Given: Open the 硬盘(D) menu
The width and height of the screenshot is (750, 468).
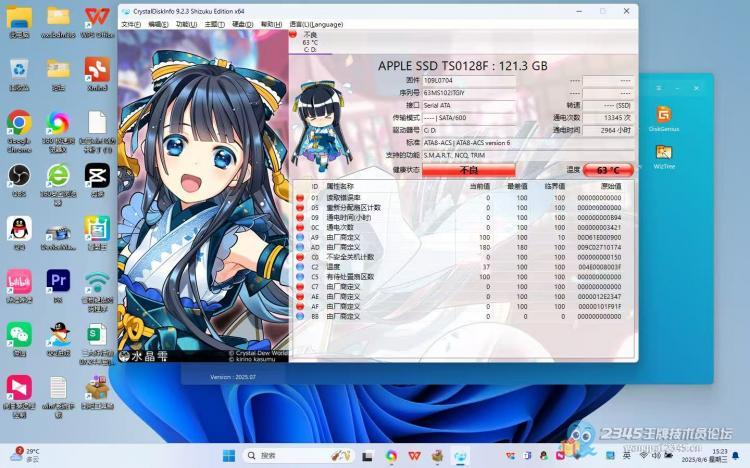Looking at the screenshot, I should point(243,24).
